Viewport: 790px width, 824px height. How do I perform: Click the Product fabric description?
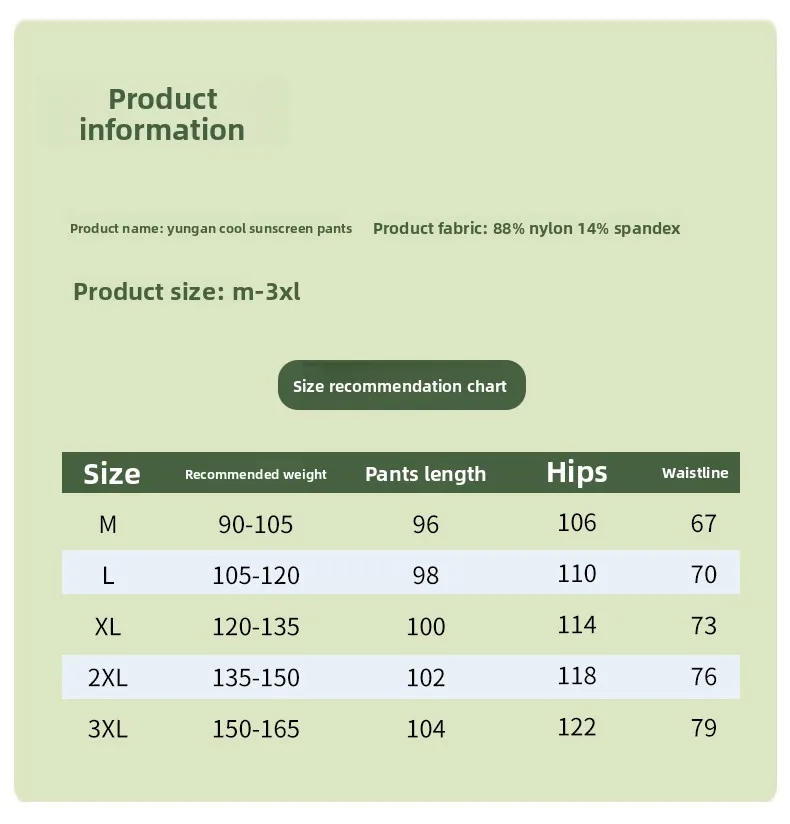526,228
